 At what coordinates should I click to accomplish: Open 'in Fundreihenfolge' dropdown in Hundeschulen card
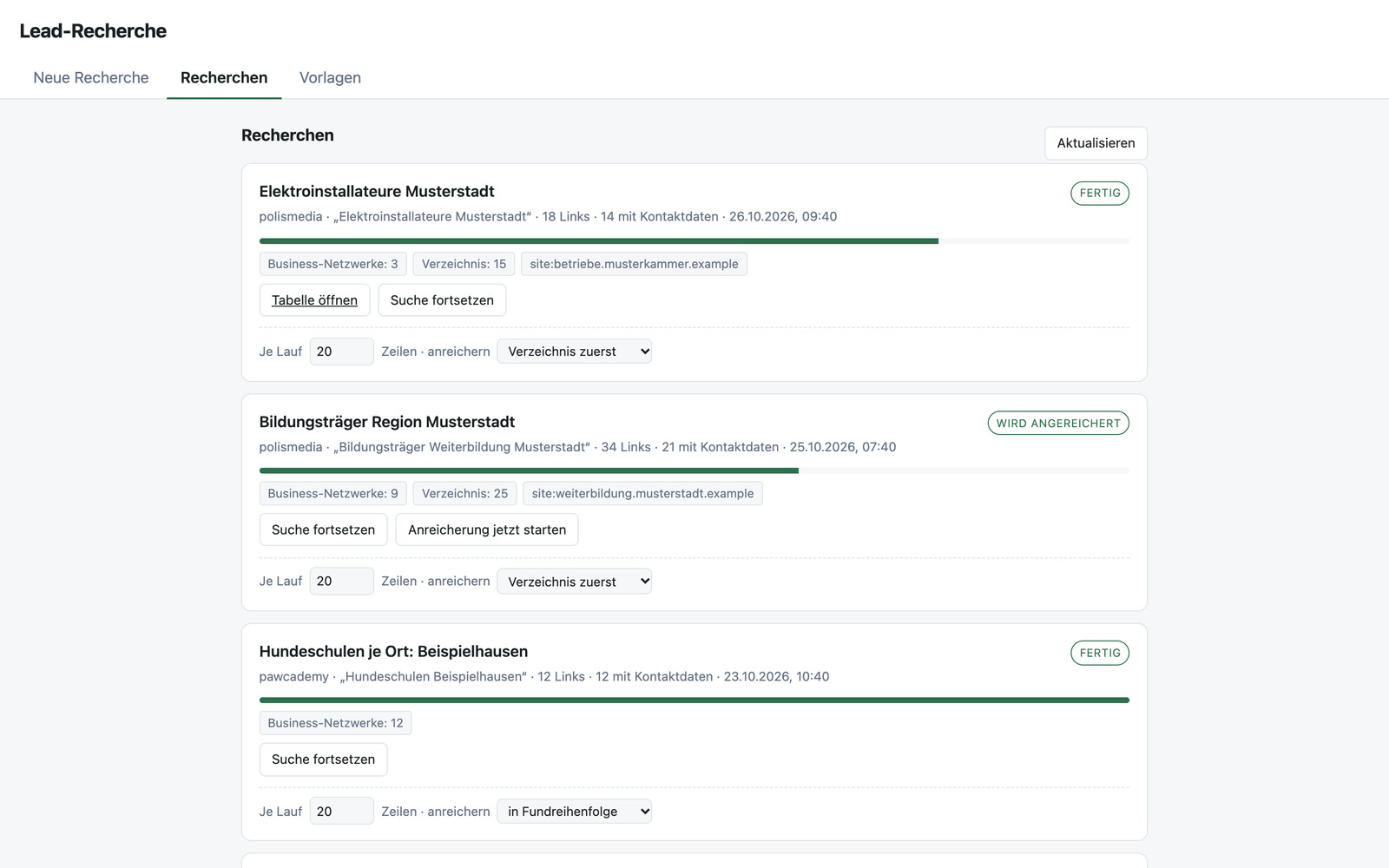coord(574,812)
